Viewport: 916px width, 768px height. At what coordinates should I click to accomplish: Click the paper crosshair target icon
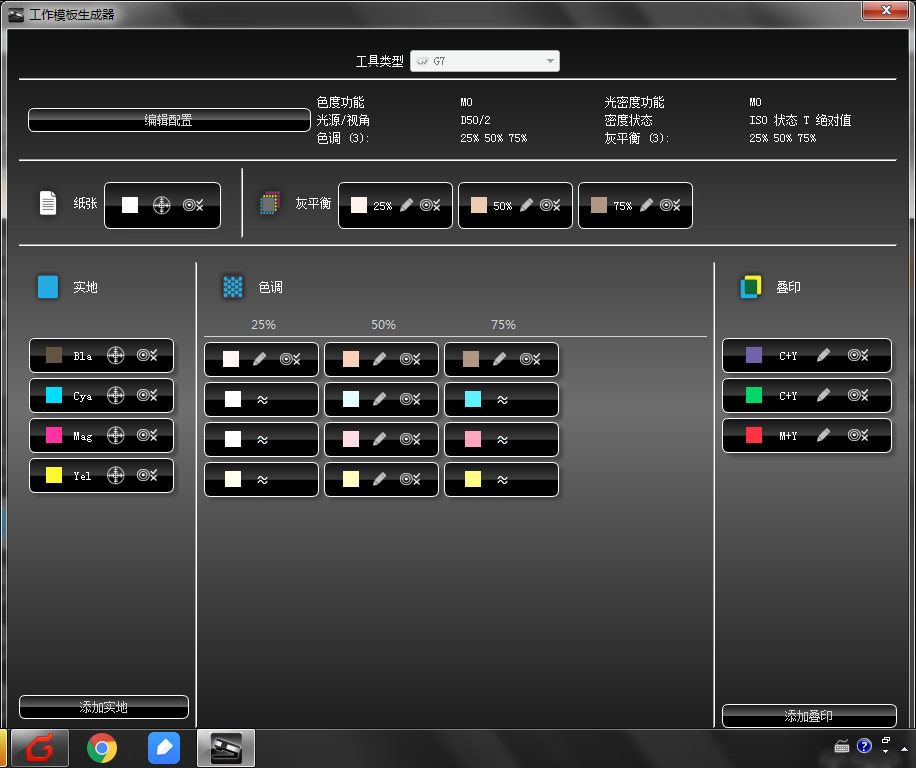point(161,205)
